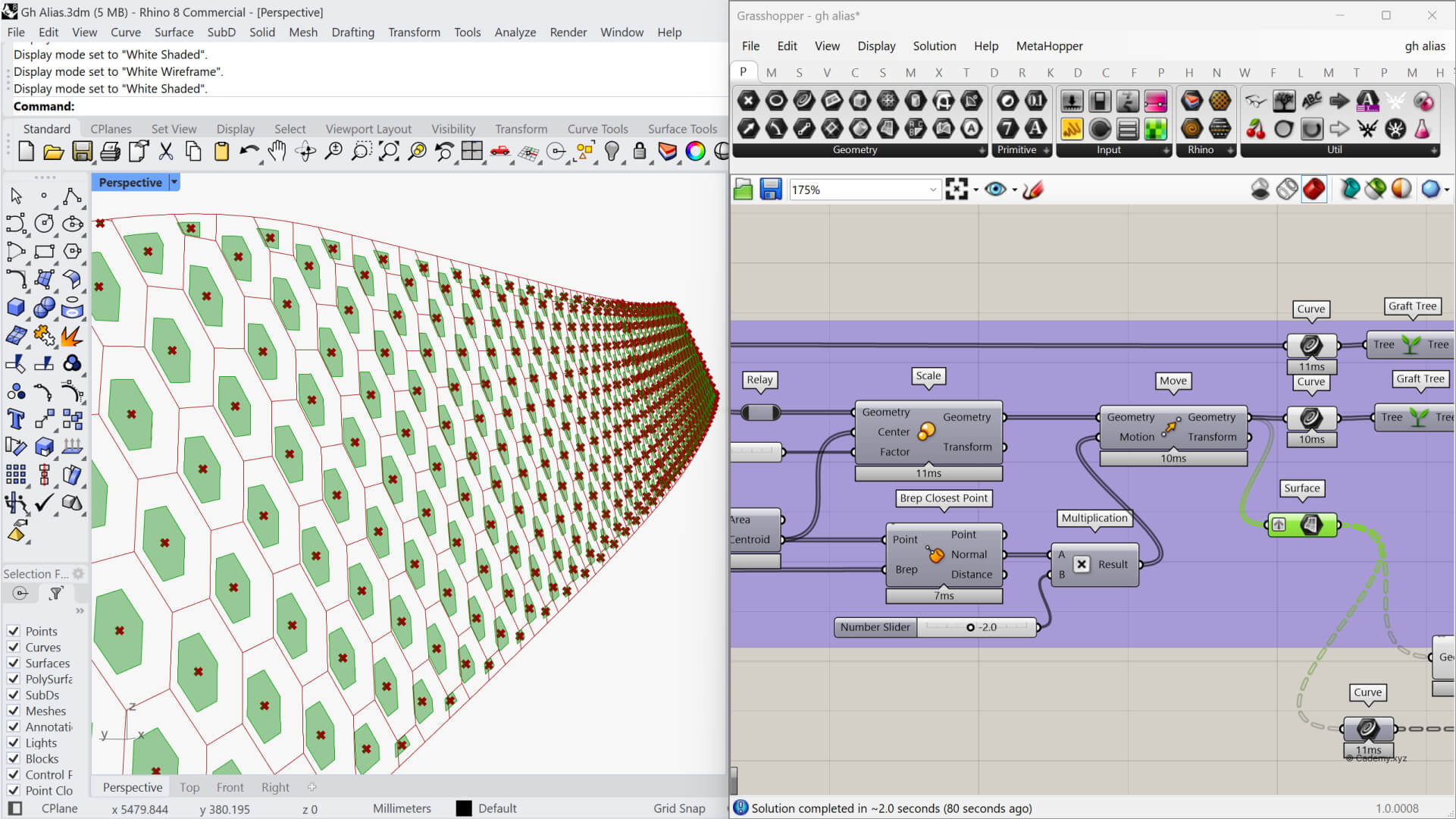
Task: Open the Perspective viewport dropdown arrow
Action: click(174, 183)
